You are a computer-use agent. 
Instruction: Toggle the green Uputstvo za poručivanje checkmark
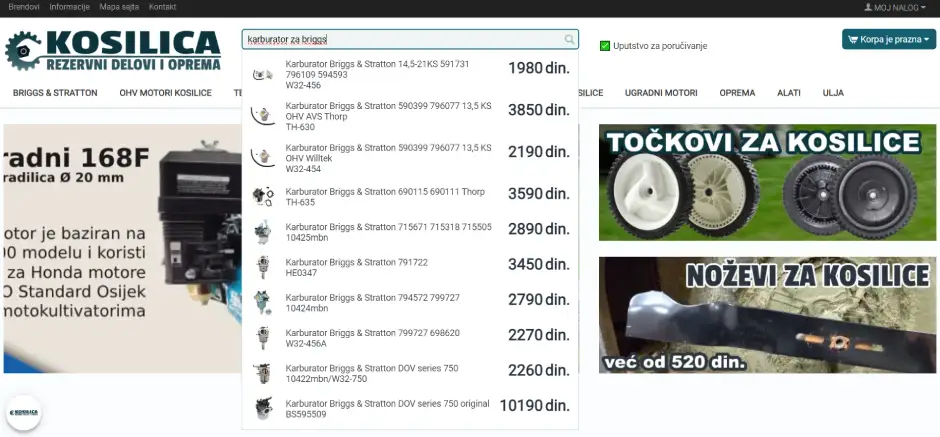click(605, 46)
